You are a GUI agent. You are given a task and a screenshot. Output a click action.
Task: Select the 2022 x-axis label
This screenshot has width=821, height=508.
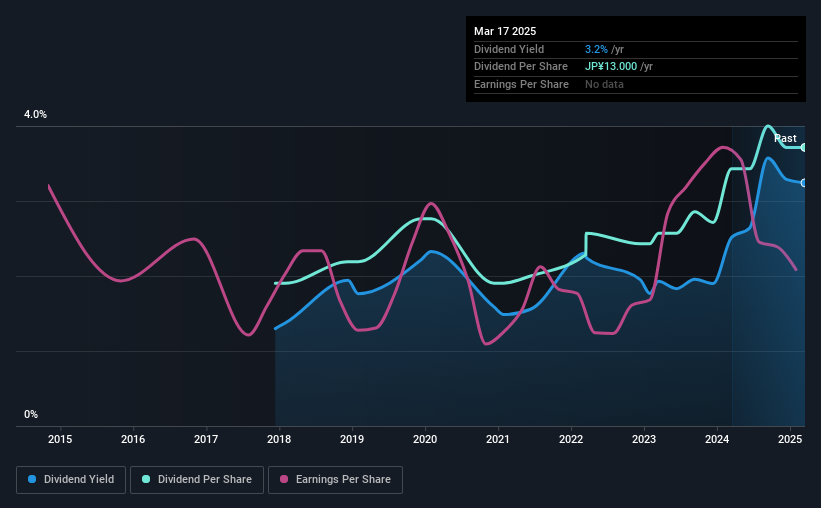[x=571, y=439]
